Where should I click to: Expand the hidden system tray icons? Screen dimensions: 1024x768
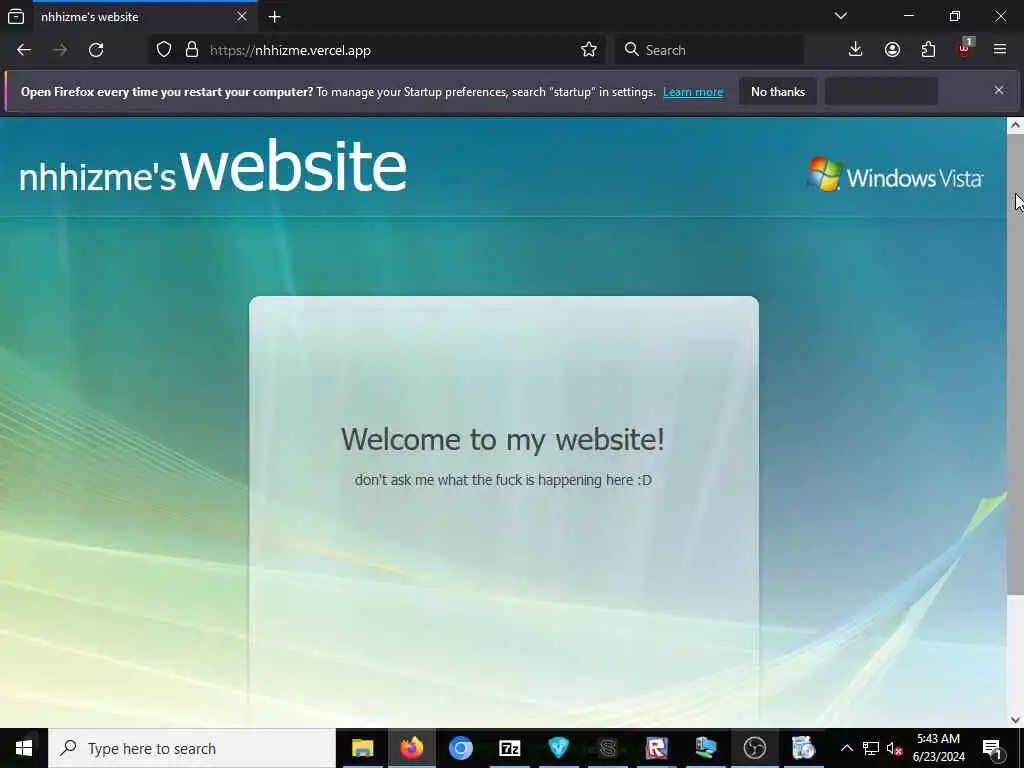pos(846,748)
